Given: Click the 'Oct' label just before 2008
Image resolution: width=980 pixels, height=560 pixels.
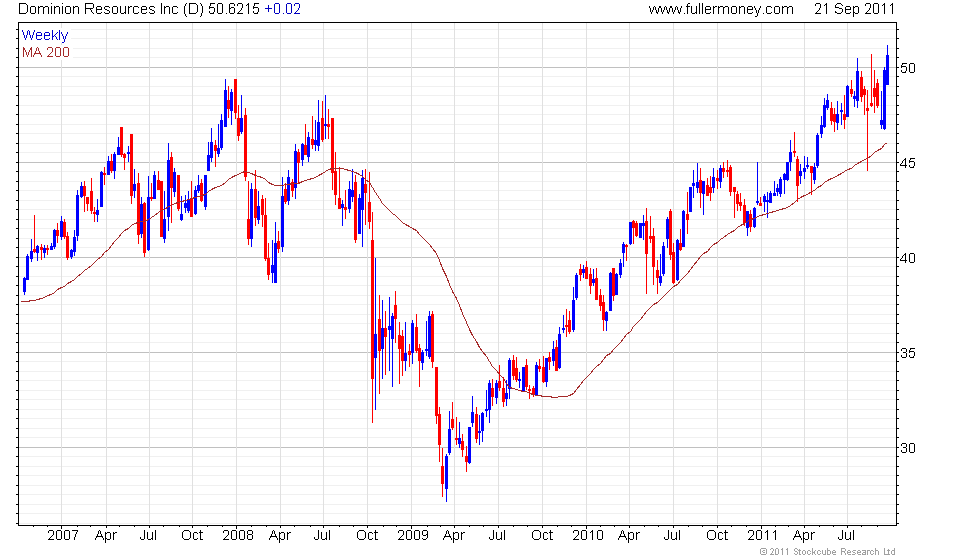Looking at the screenshot, I should click(192, 535).
